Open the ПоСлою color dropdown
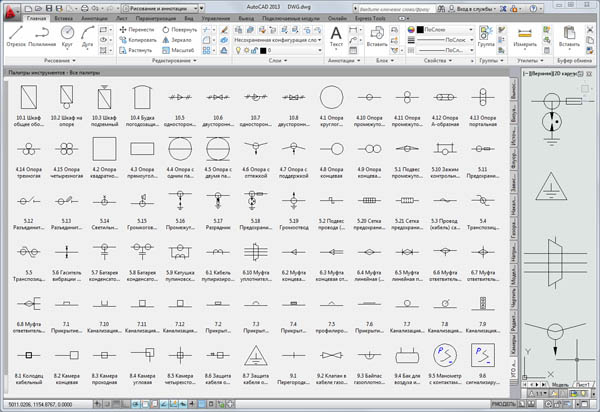600x412 pixels. click(445, 29)
